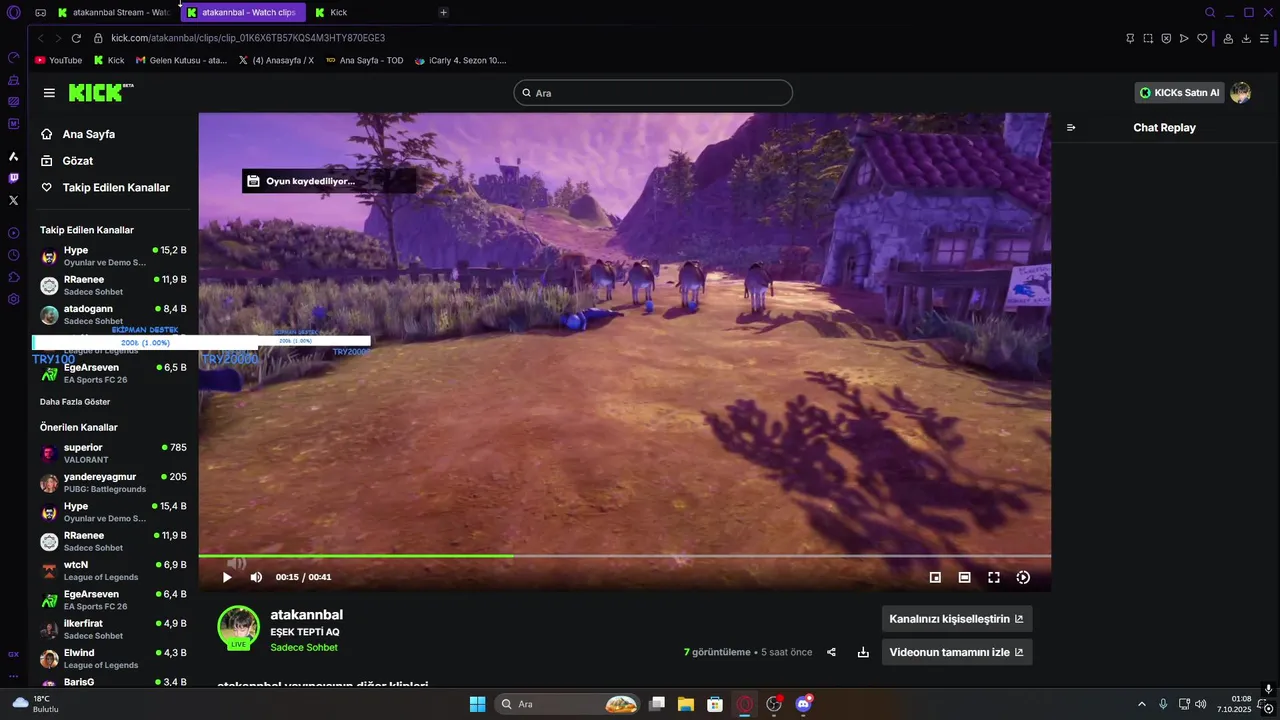Add page to bookmarks heart icon
The width and height of the screenshot is (1280, 720).
tap(1202, 38)
